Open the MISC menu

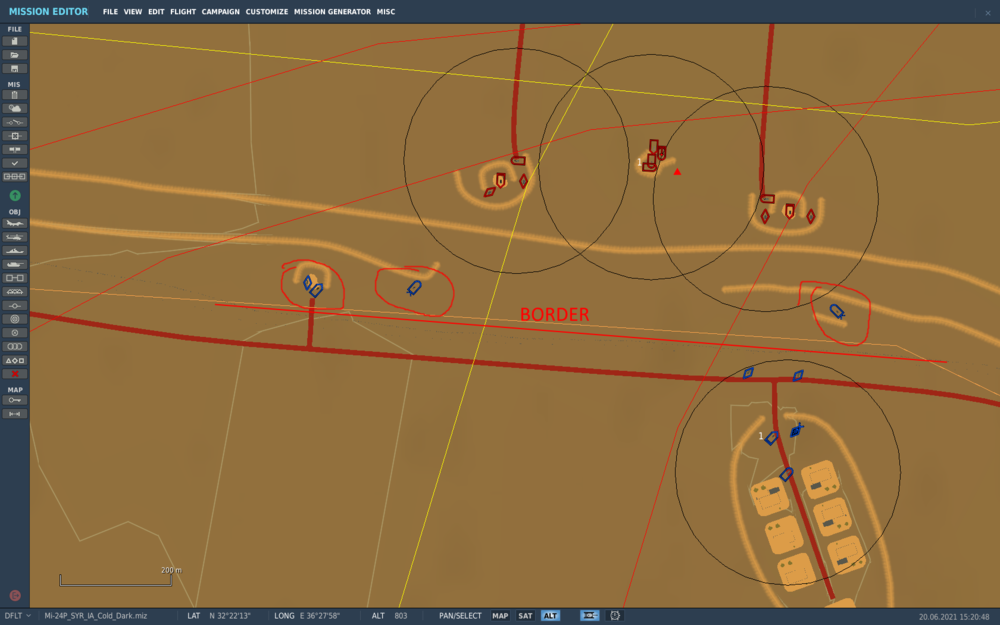coord(386,11)
